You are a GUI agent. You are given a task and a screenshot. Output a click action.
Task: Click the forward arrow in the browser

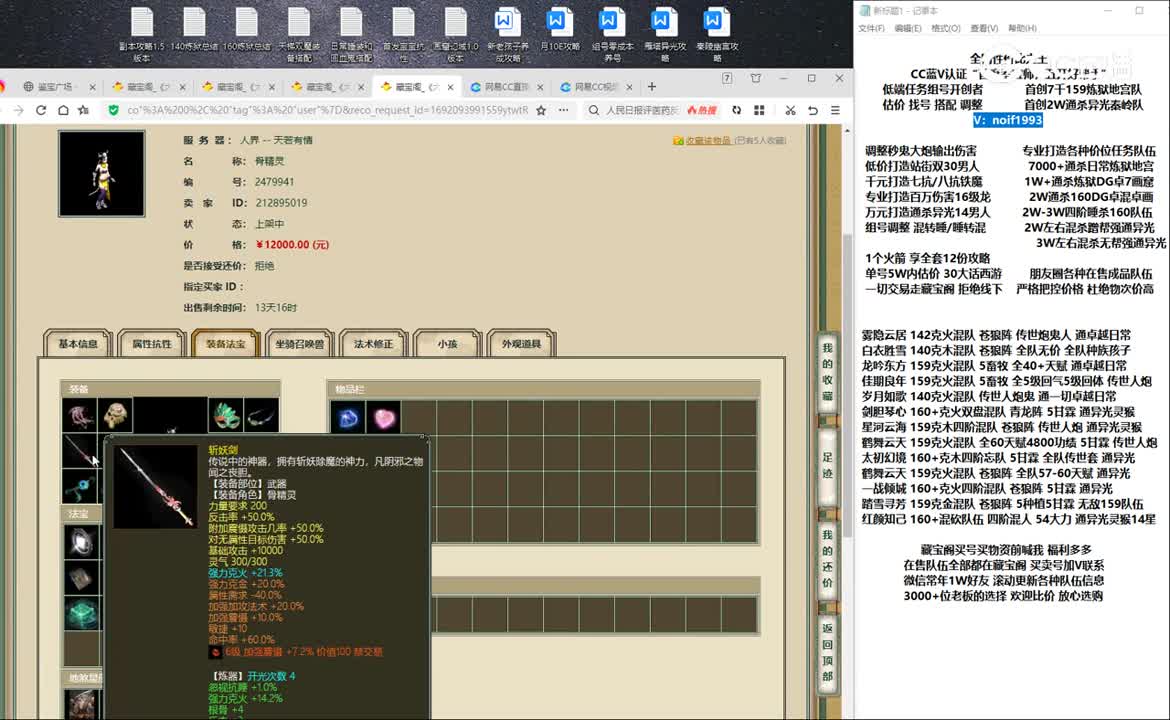click(x=19, y=110)
